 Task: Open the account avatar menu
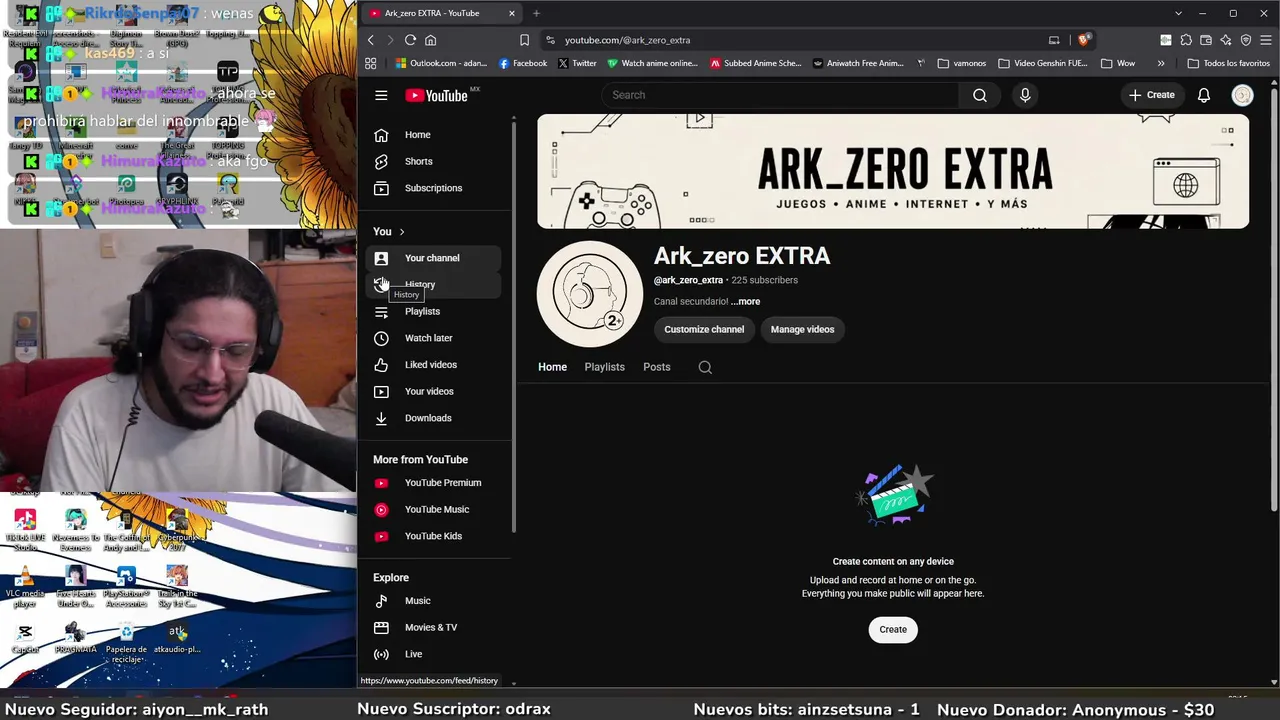(x=1243, y=95)
